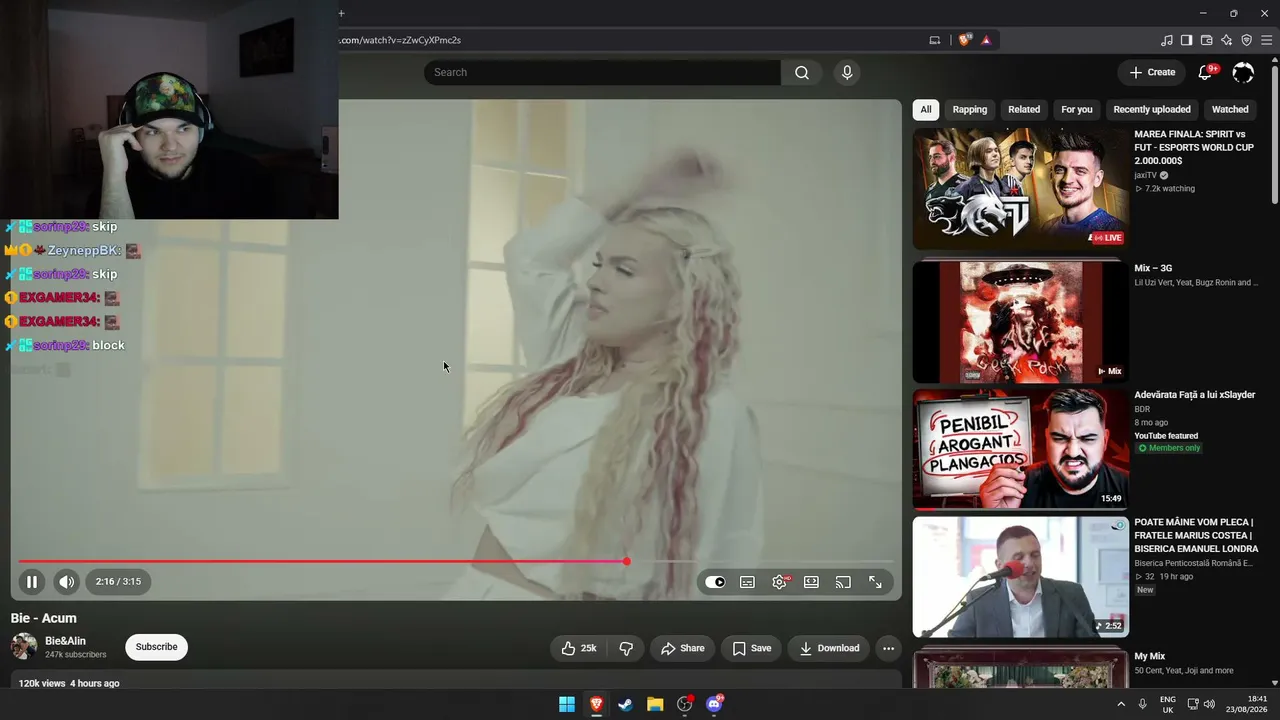
Task: Open OBS Studio from the taskbar
Action: (x=685, y=704)
